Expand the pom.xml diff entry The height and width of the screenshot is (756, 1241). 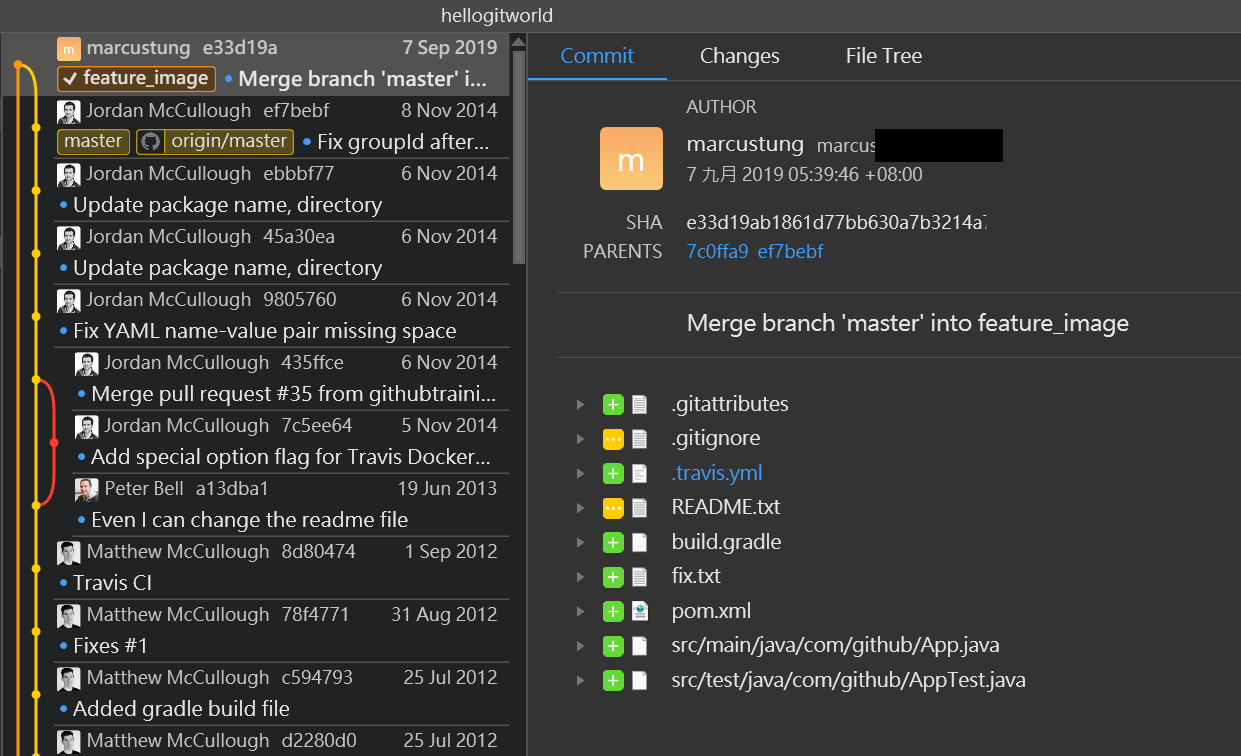click(581, 610)
